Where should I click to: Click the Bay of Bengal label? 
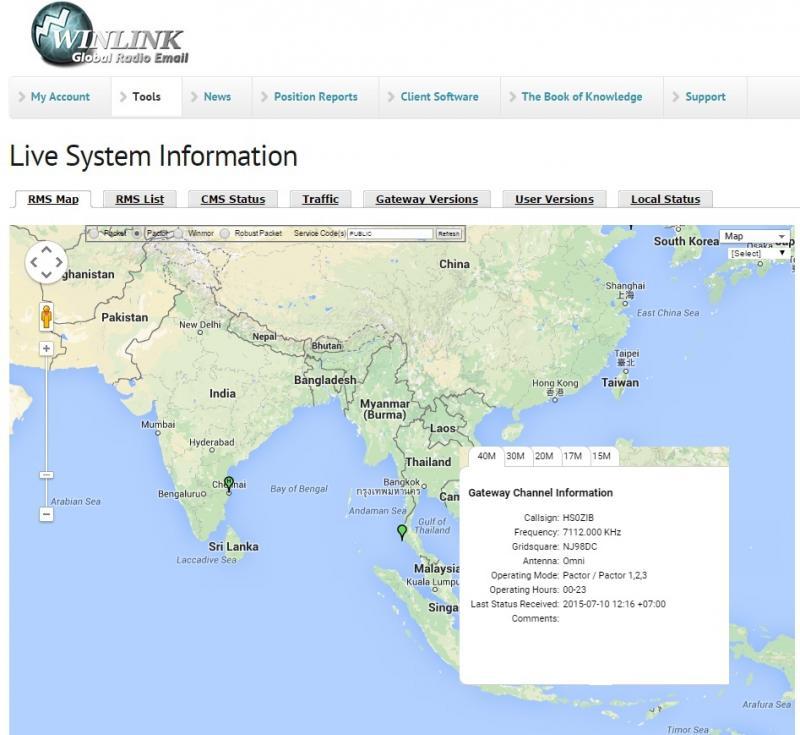pyautogui.click(x=298, y=489)
